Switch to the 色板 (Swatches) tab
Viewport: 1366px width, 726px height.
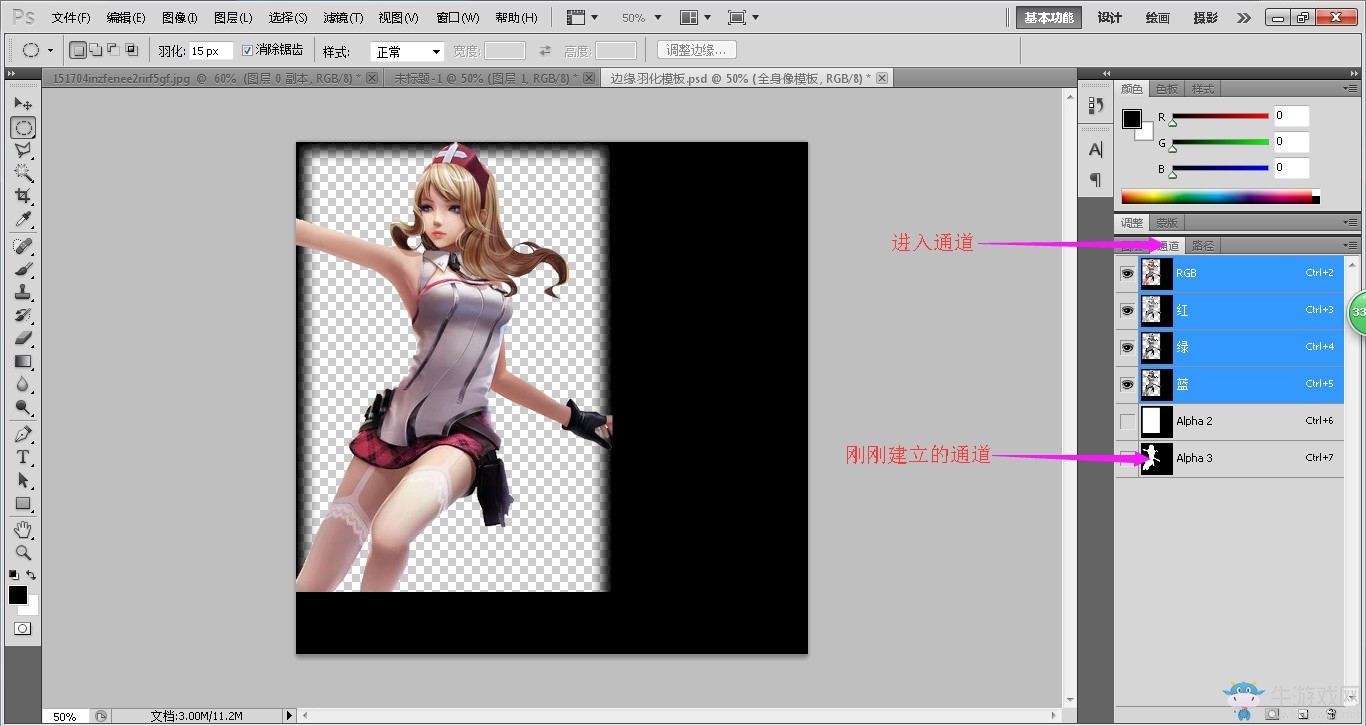[x=1167, y=89]
